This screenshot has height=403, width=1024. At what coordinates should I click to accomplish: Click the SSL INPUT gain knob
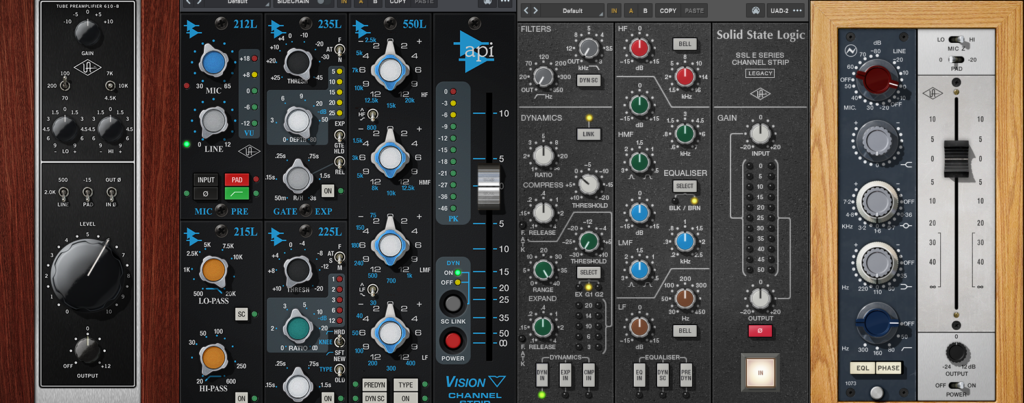tap(759, 133)
